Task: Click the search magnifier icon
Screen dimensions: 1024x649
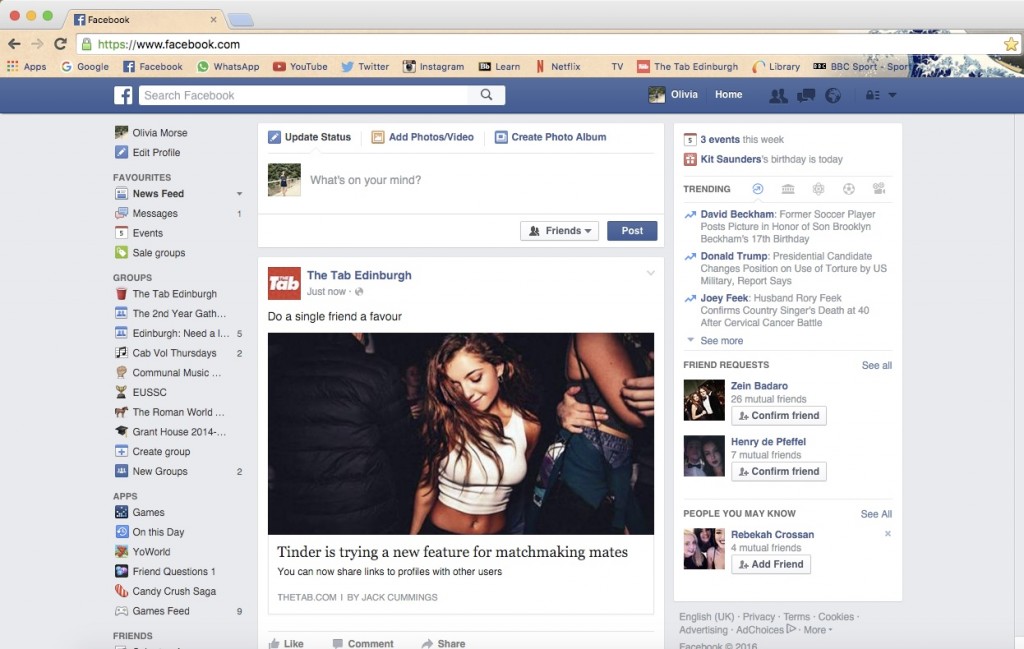Action: click(487, 95)
